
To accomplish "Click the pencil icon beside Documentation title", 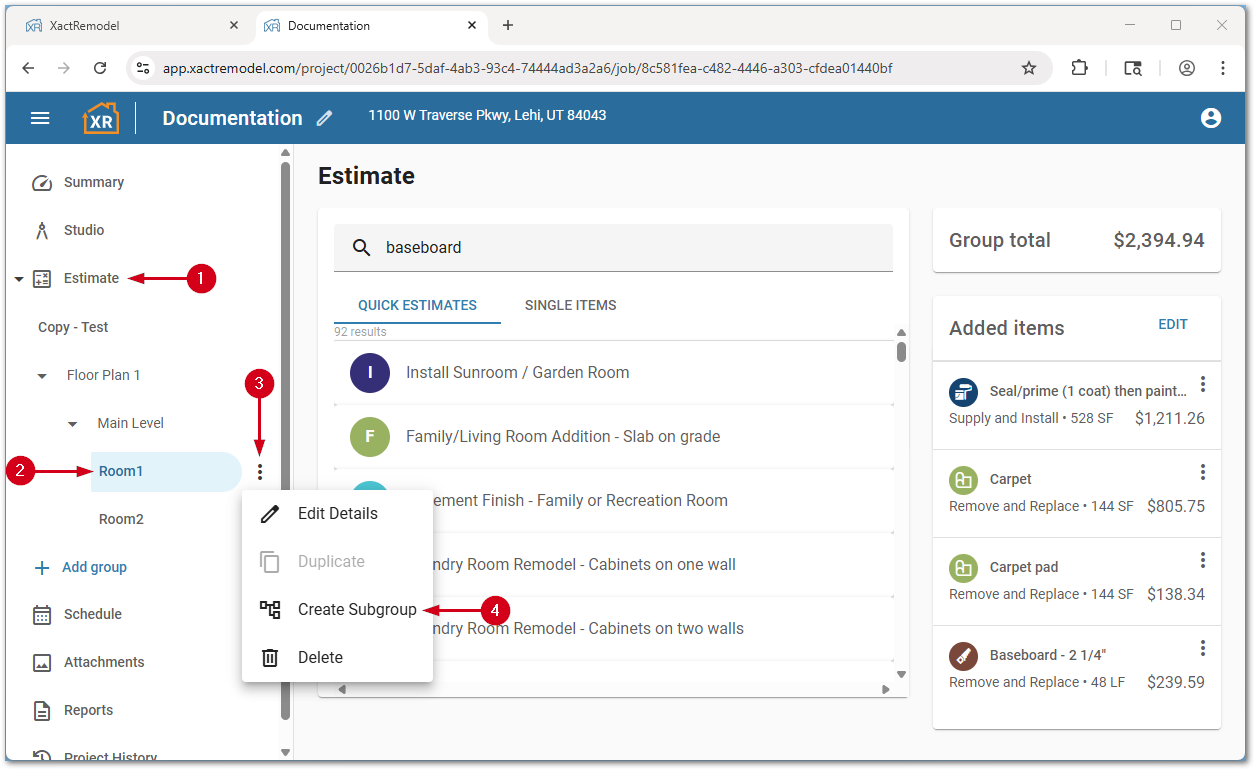I will click(324, 118).
